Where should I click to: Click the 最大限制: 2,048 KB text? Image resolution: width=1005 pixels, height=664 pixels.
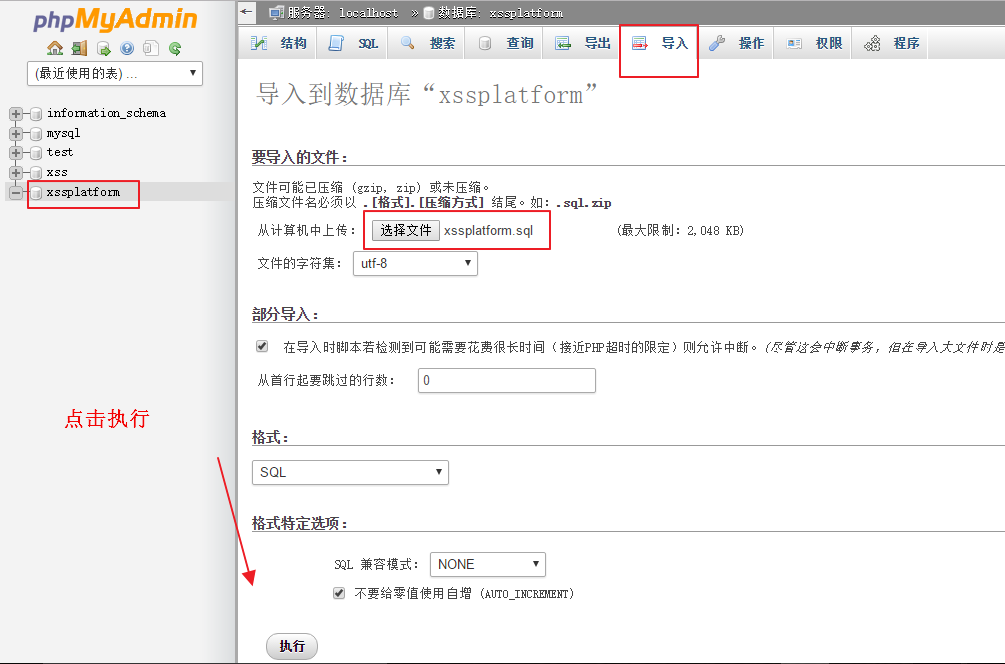[680, 231]
